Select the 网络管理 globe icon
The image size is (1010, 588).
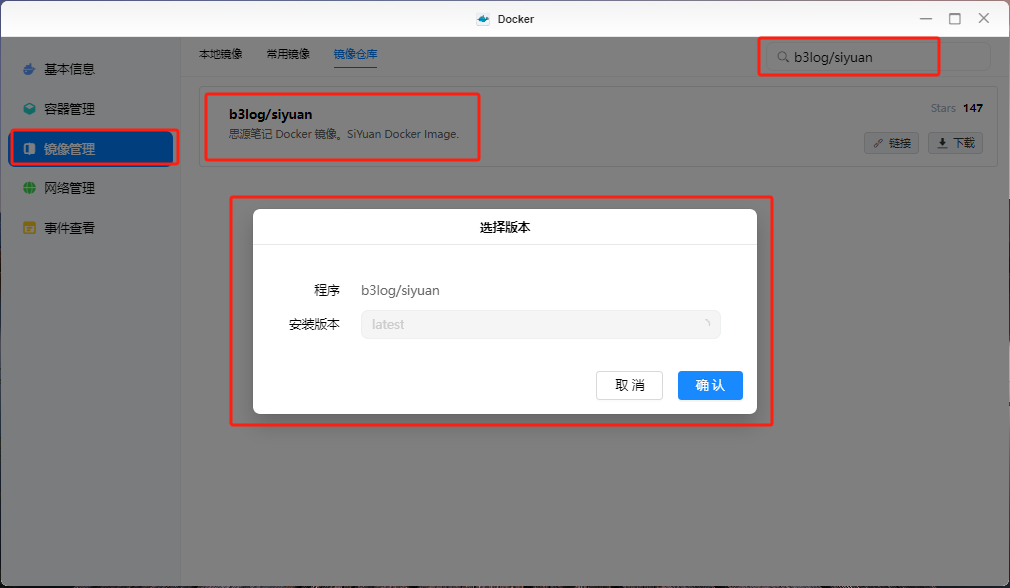(27, 187)
